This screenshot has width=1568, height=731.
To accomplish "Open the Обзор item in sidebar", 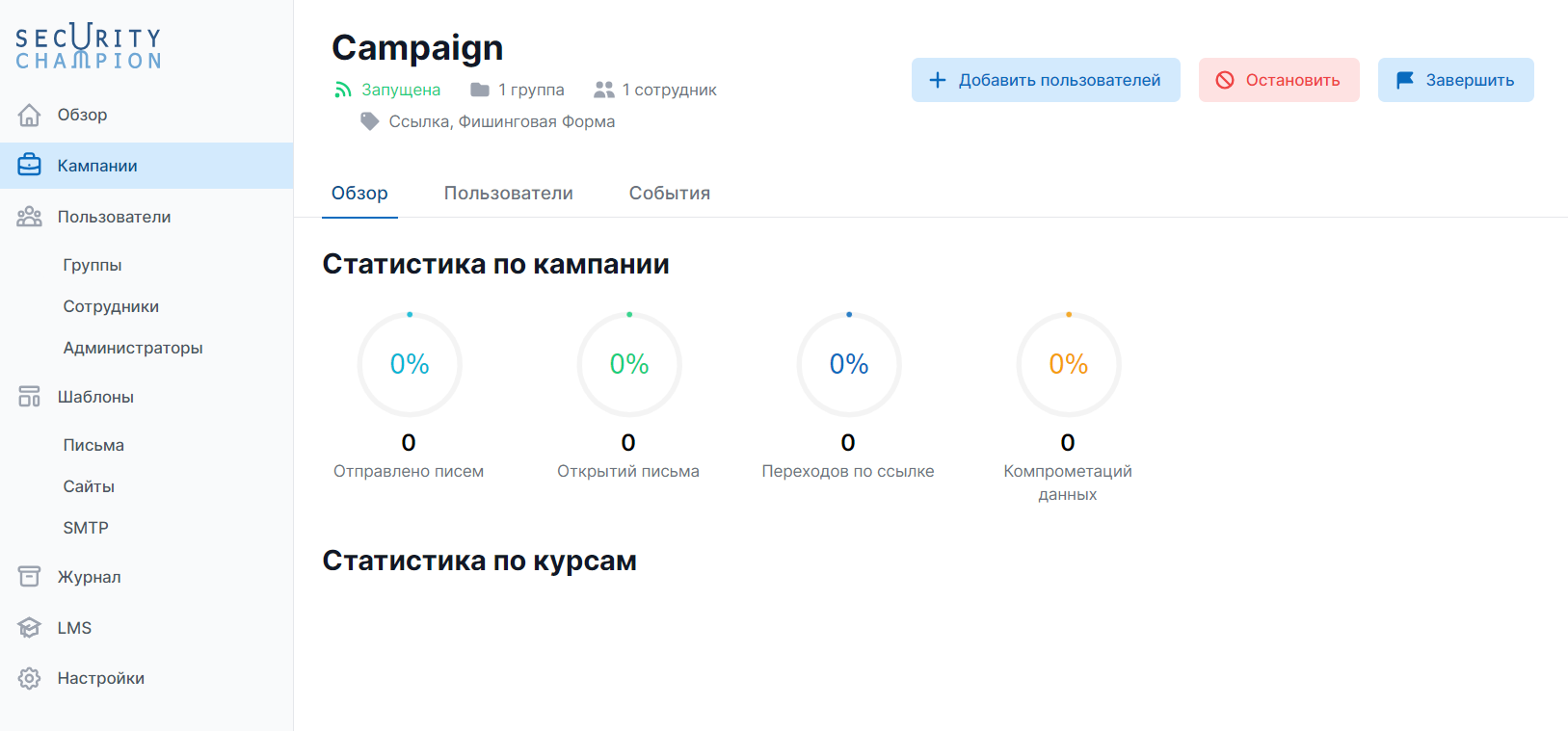I will point(146,115).
